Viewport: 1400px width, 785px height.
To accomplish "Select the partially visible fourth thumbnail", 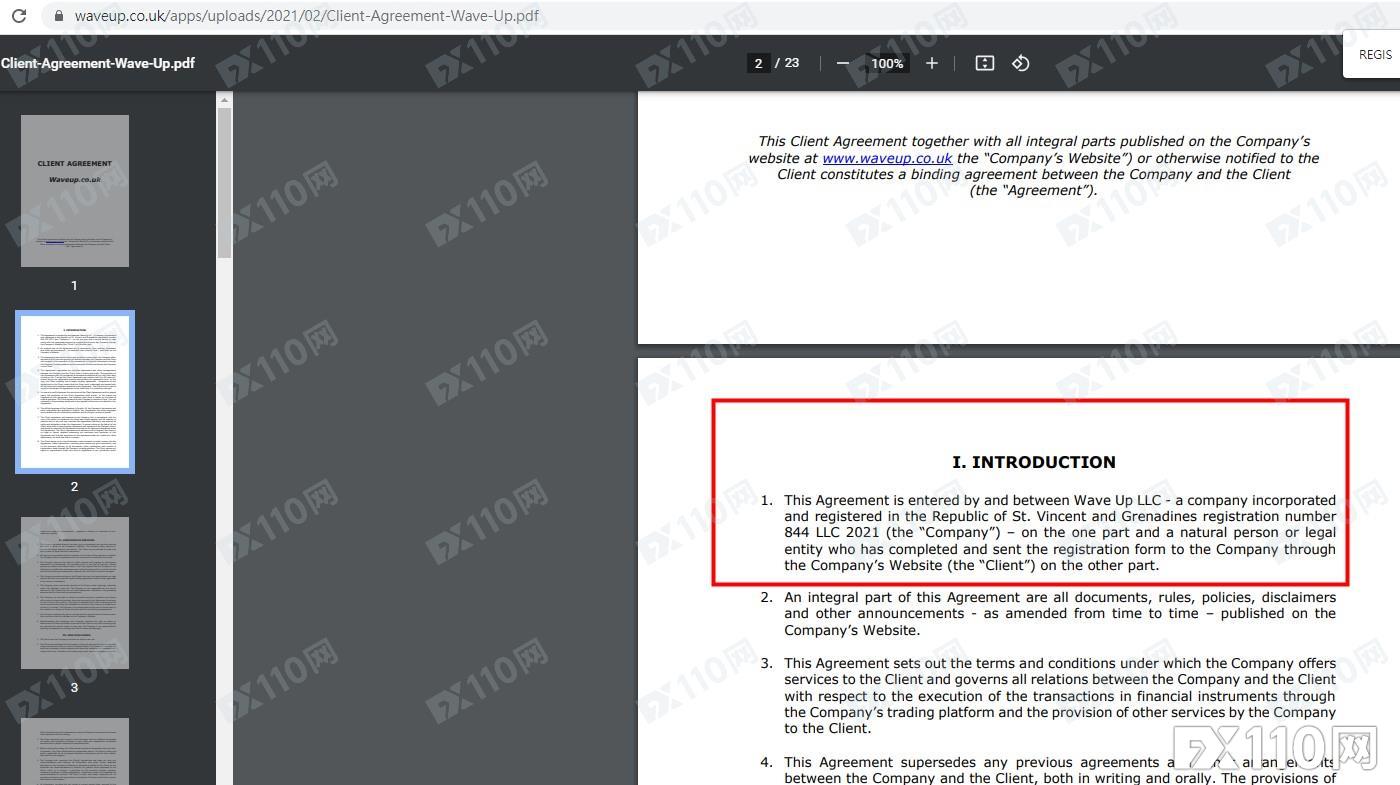I will click(x=75, y=751).
